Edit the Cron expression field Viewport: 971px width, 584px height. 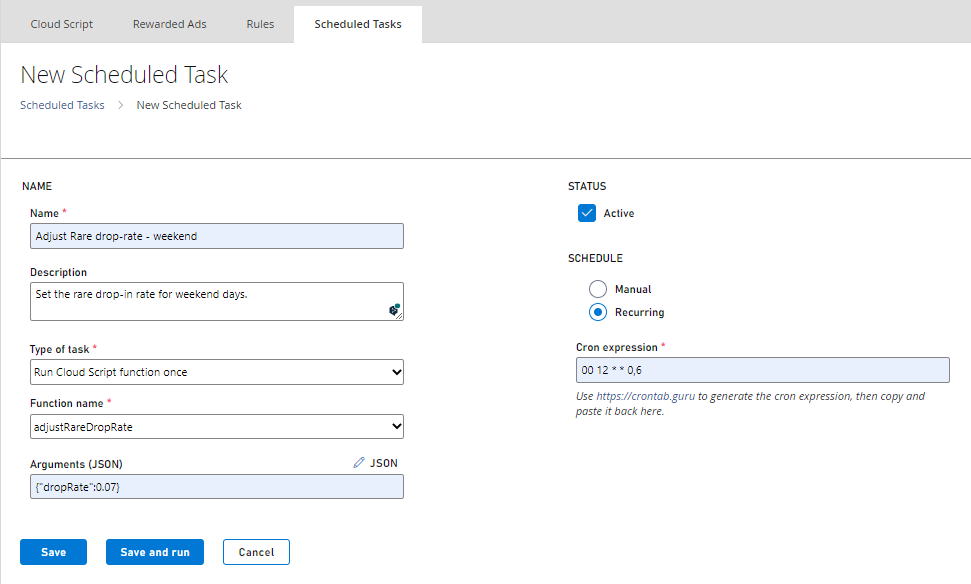coord(762,369)
